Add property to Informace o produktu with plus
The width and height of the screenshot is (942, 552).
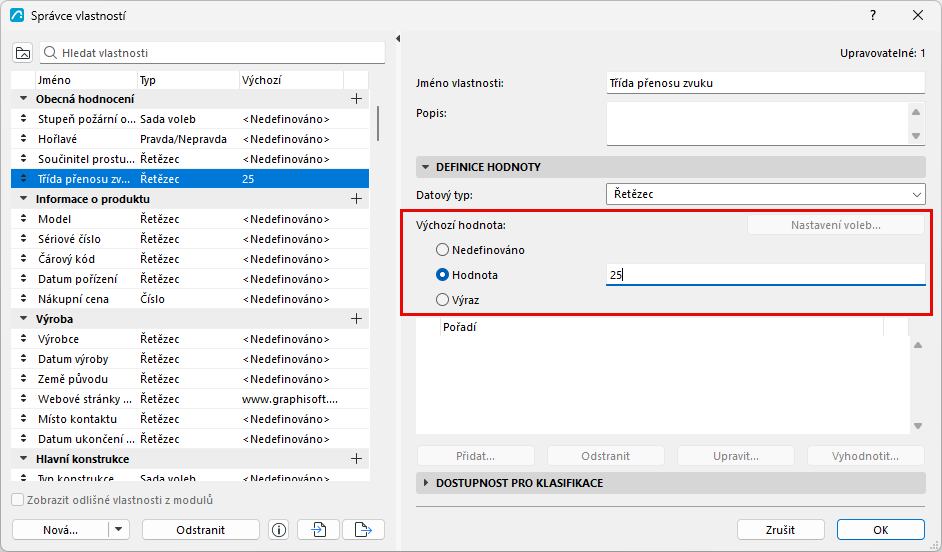tap(356, 199)
